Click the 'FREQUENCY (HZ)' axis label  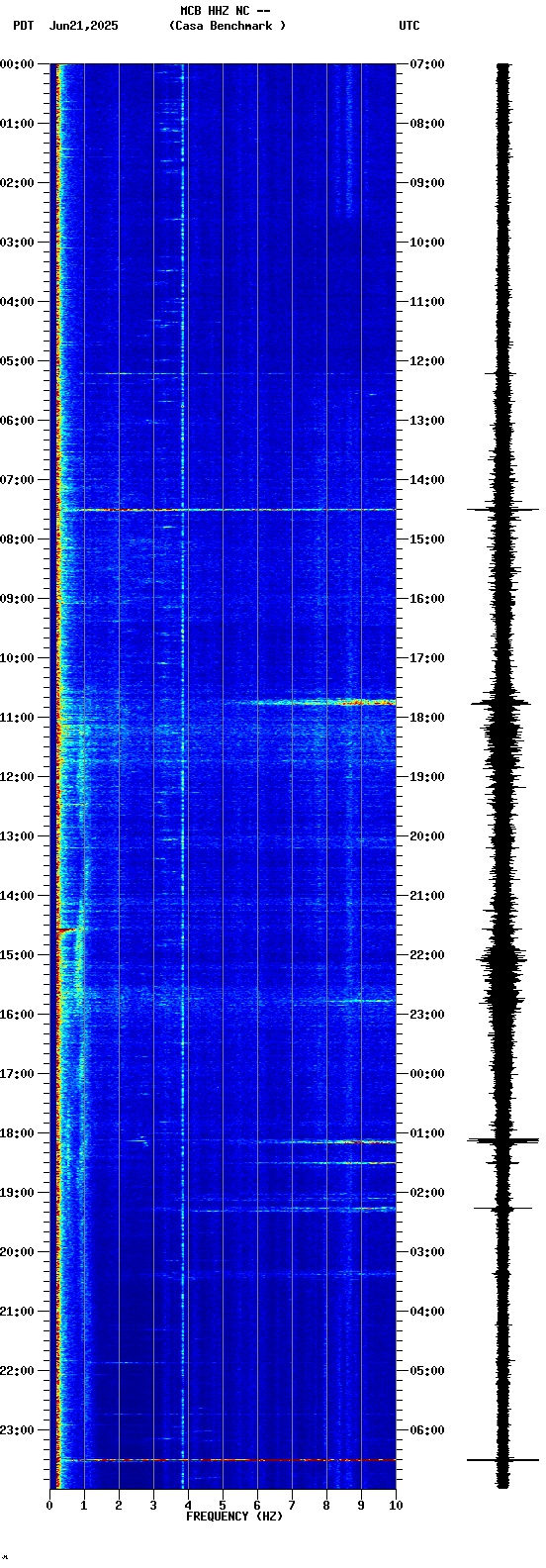click(234, 1517)
